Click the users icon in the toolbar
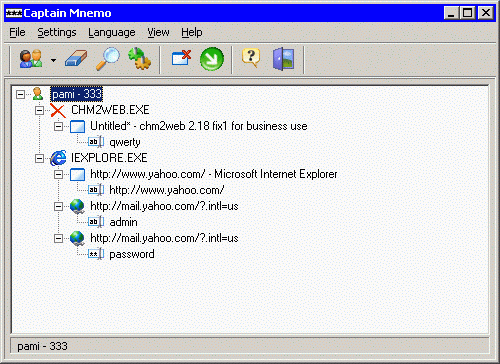This screenshot has width=500, height=364. [31, 59]
